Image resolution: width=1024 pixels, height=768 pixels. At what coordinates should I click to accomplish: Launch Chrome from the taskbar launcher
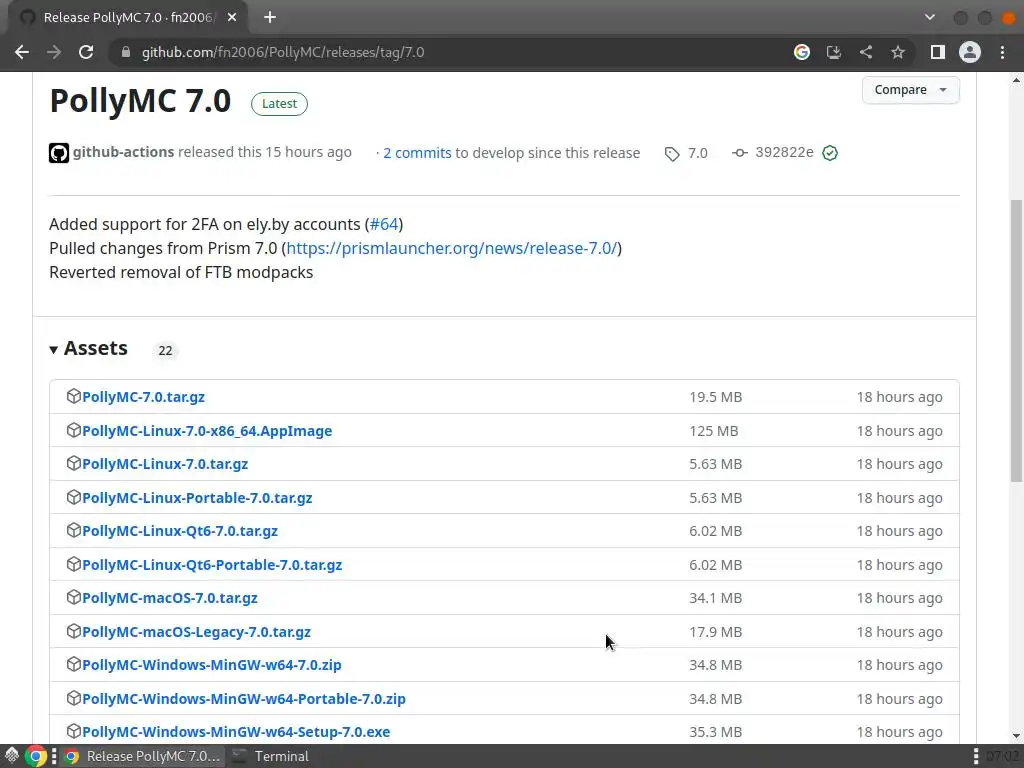tap(37, 756)
